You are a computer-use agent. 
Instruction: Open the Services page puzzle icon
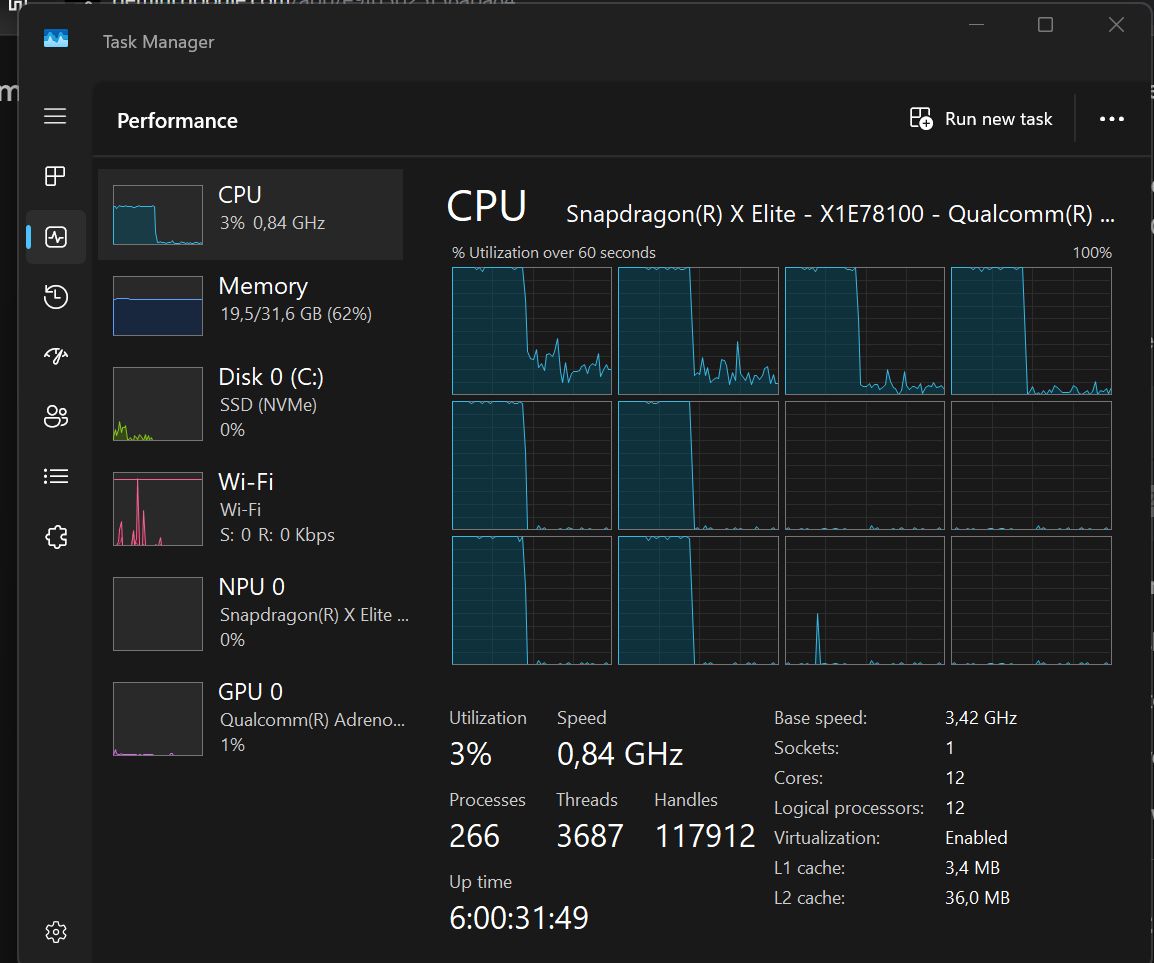click(56, 537)
